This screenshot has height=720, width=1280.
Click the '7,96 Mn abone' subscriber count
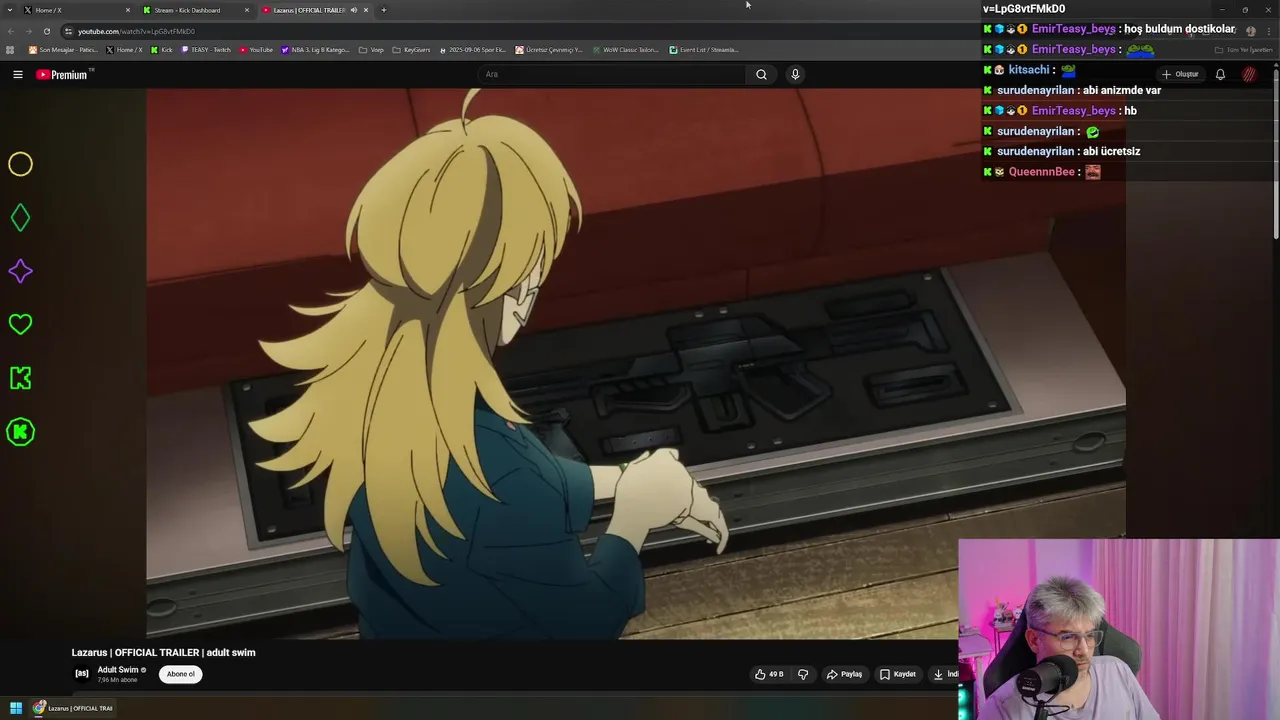(117, 680)
